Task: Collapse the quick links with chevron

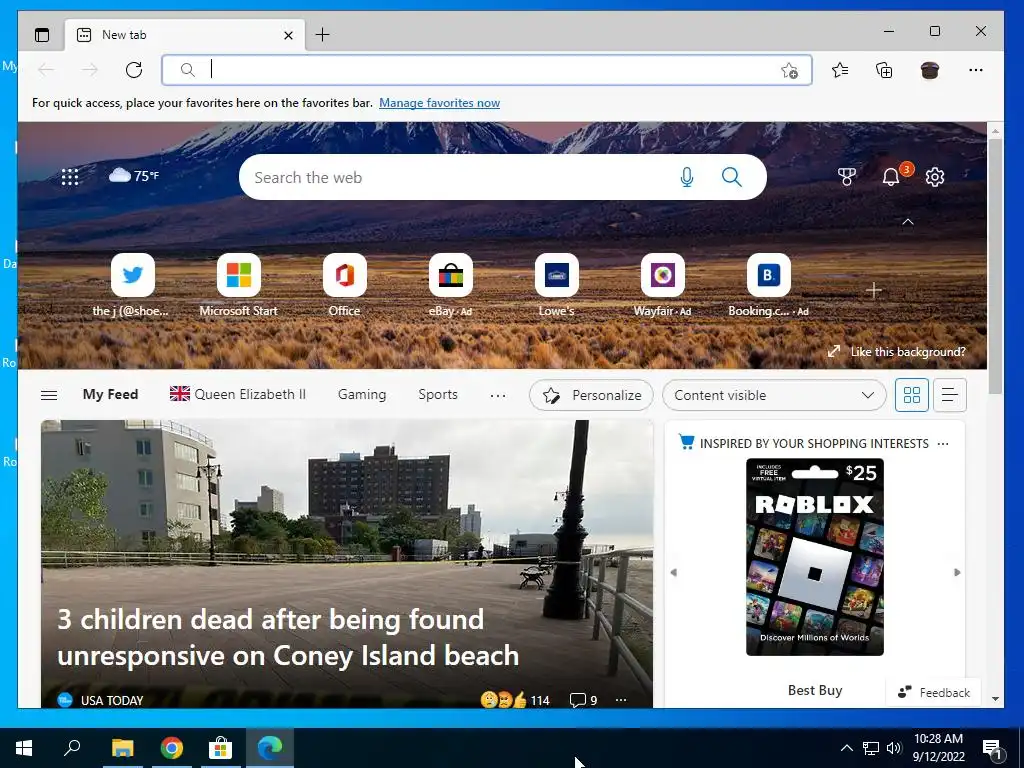Action: point(908,222)
